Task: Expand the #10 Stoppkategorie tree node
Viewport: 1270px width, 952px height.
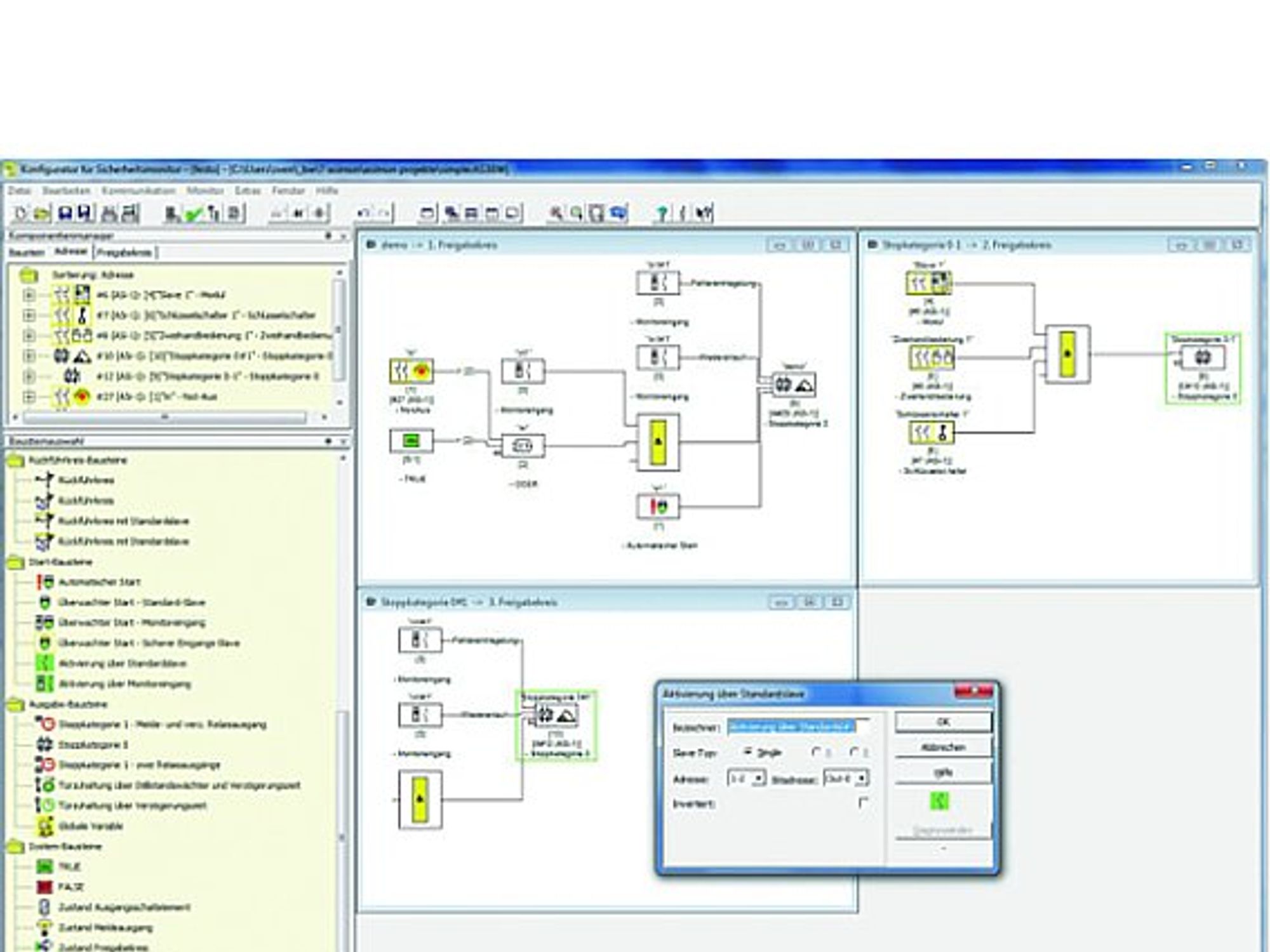Action: [x=29, y=356]
